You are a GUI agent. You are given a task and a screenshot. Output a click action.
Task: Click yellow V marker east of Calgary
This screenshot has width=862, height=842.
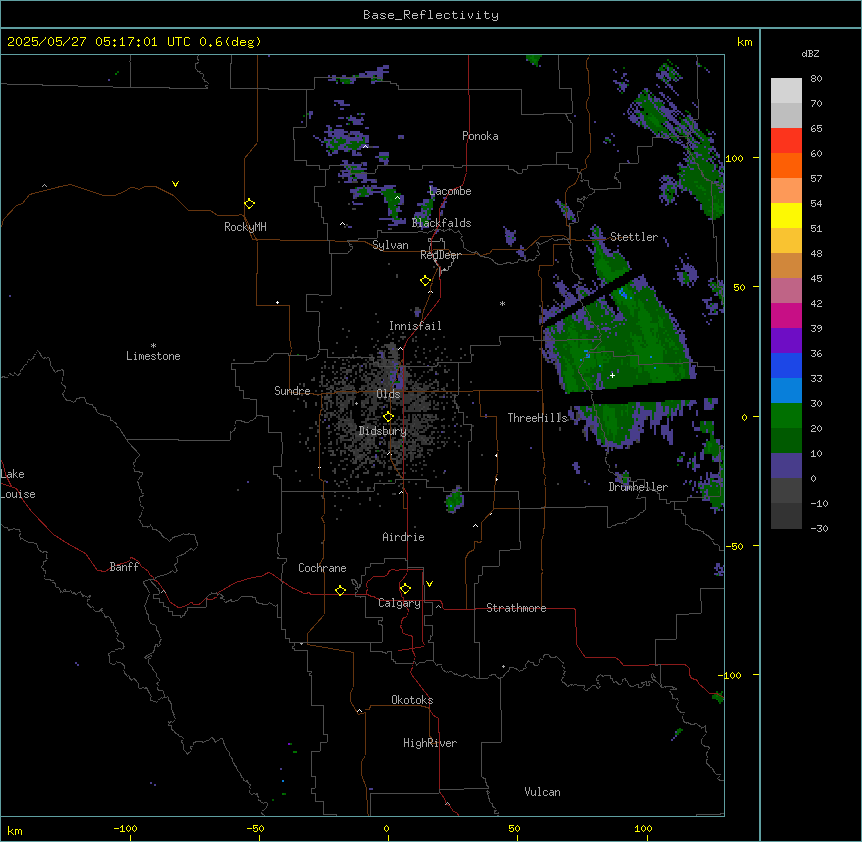tap(429, 584)
